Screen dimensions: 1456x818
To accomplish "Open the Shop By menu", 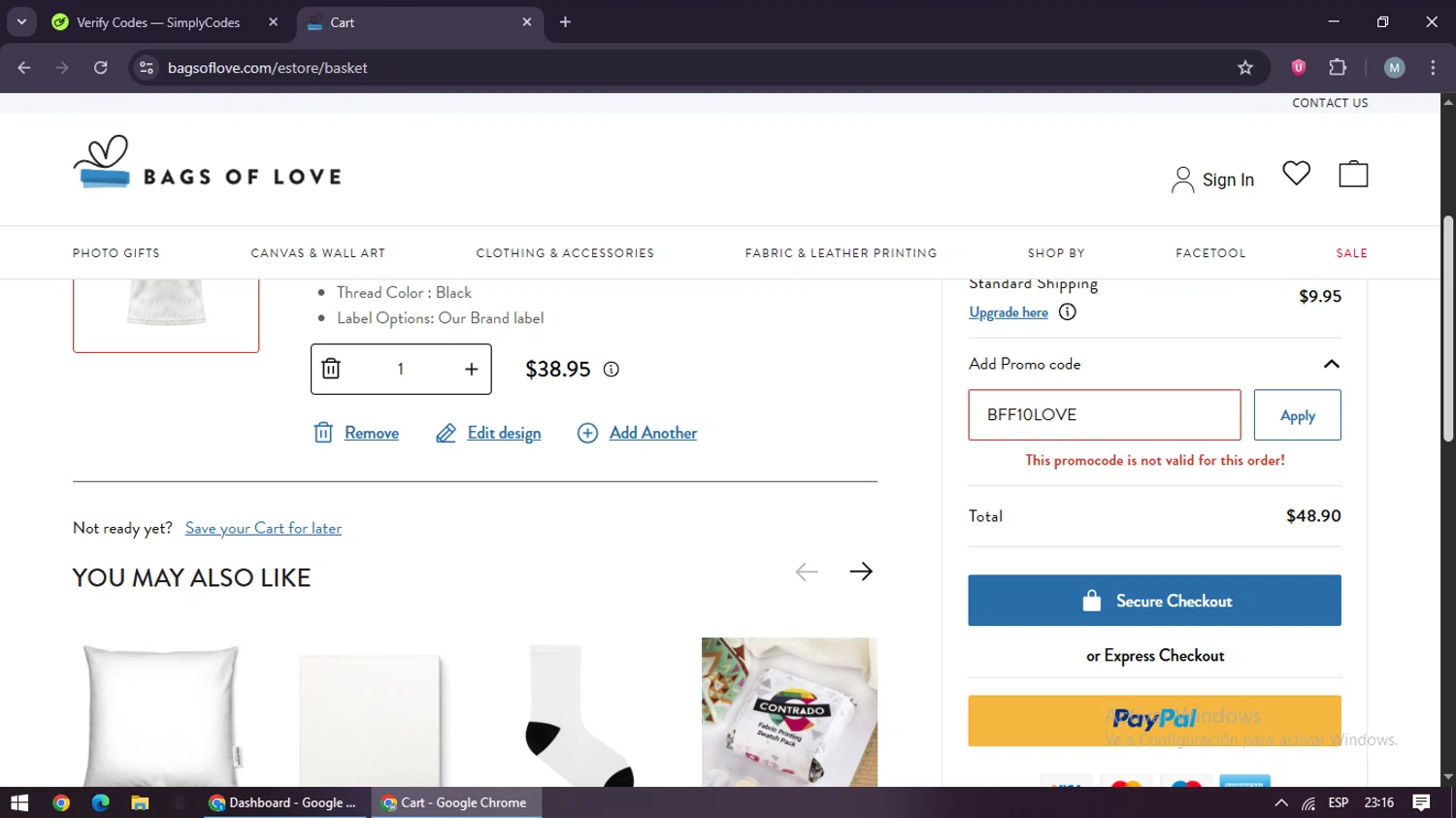I will [x=1056, y=252].
